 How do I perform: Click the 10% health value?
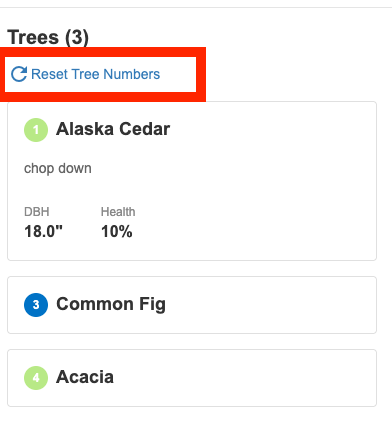click(x=117, y=231)
